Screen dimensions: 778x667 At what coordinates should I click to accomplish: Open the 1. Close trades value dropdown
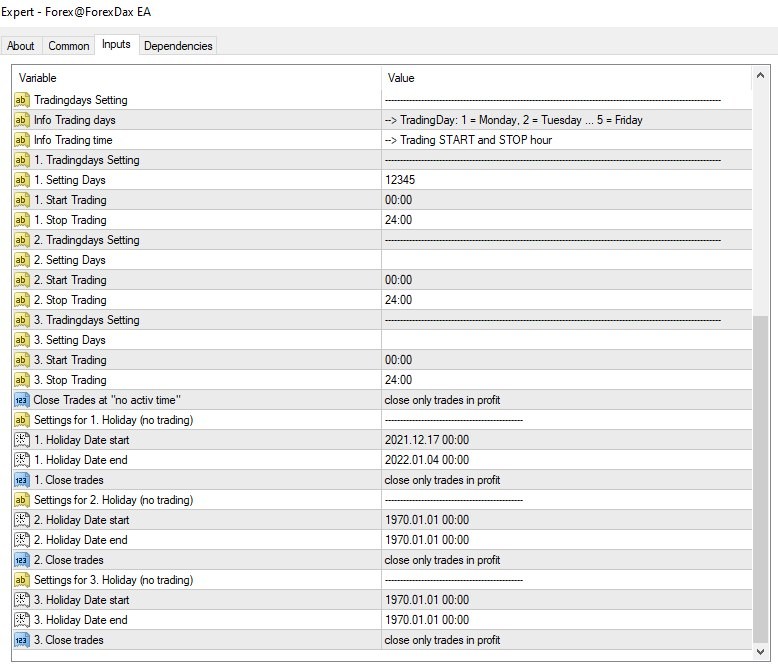click(x=567, y=480)
